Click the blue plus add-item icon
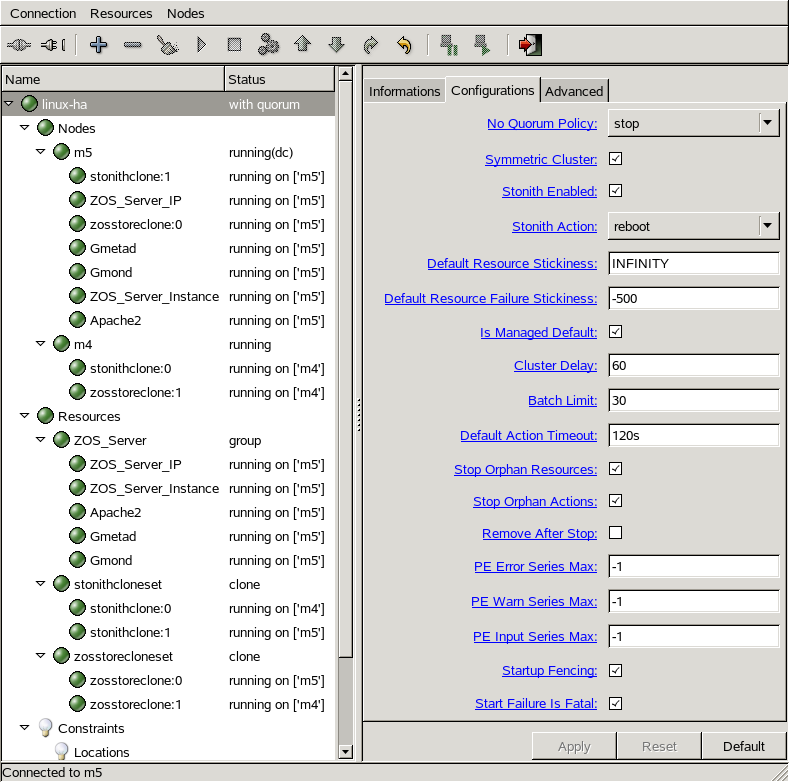The image size is (789, 782). 98,45
